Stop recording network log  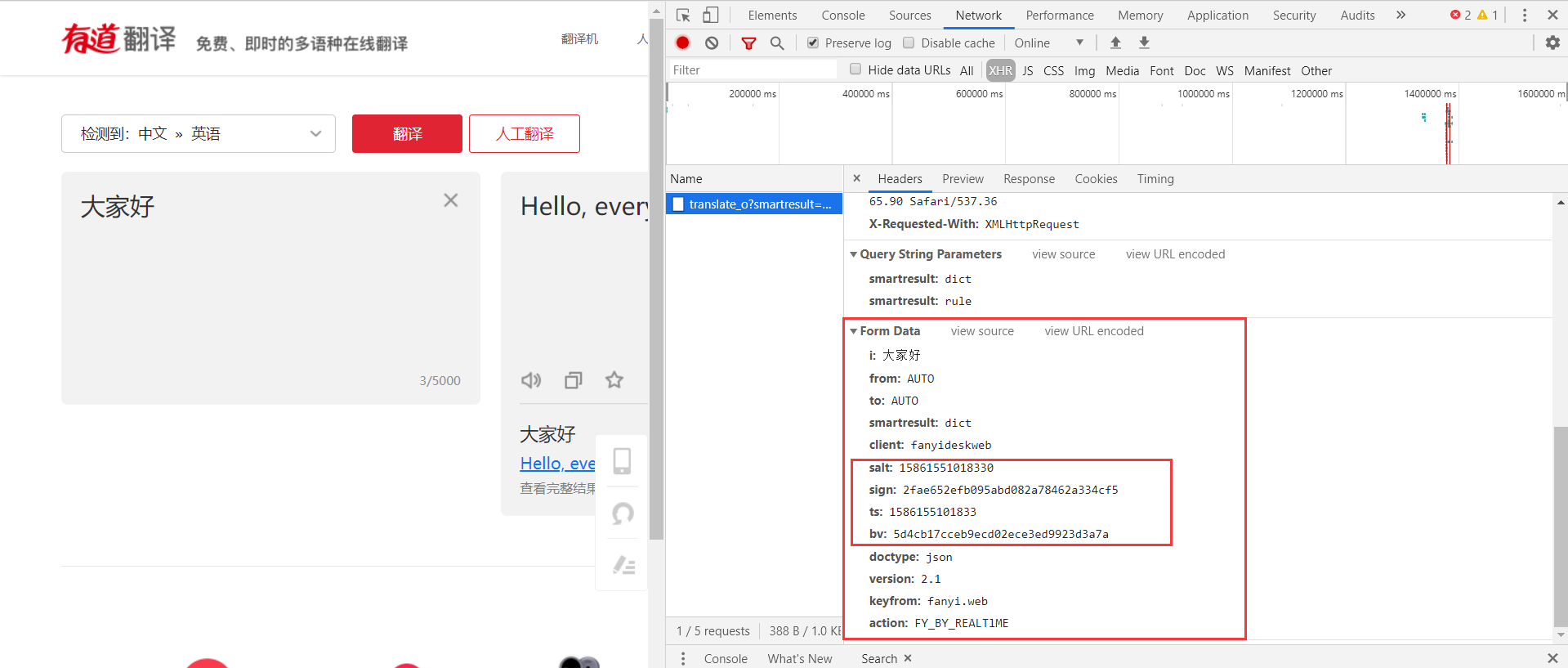point(683,43)
